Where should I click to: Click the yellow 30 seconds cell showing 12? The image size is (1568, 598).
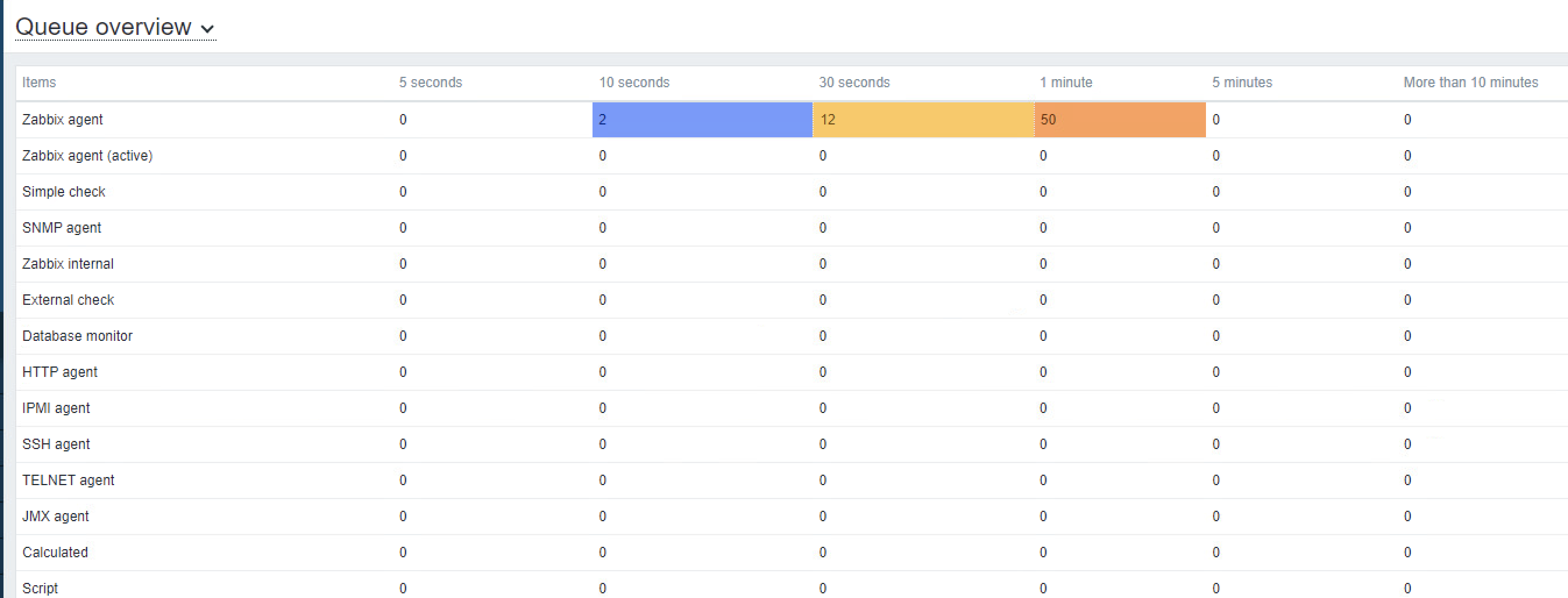pos(923,120)
